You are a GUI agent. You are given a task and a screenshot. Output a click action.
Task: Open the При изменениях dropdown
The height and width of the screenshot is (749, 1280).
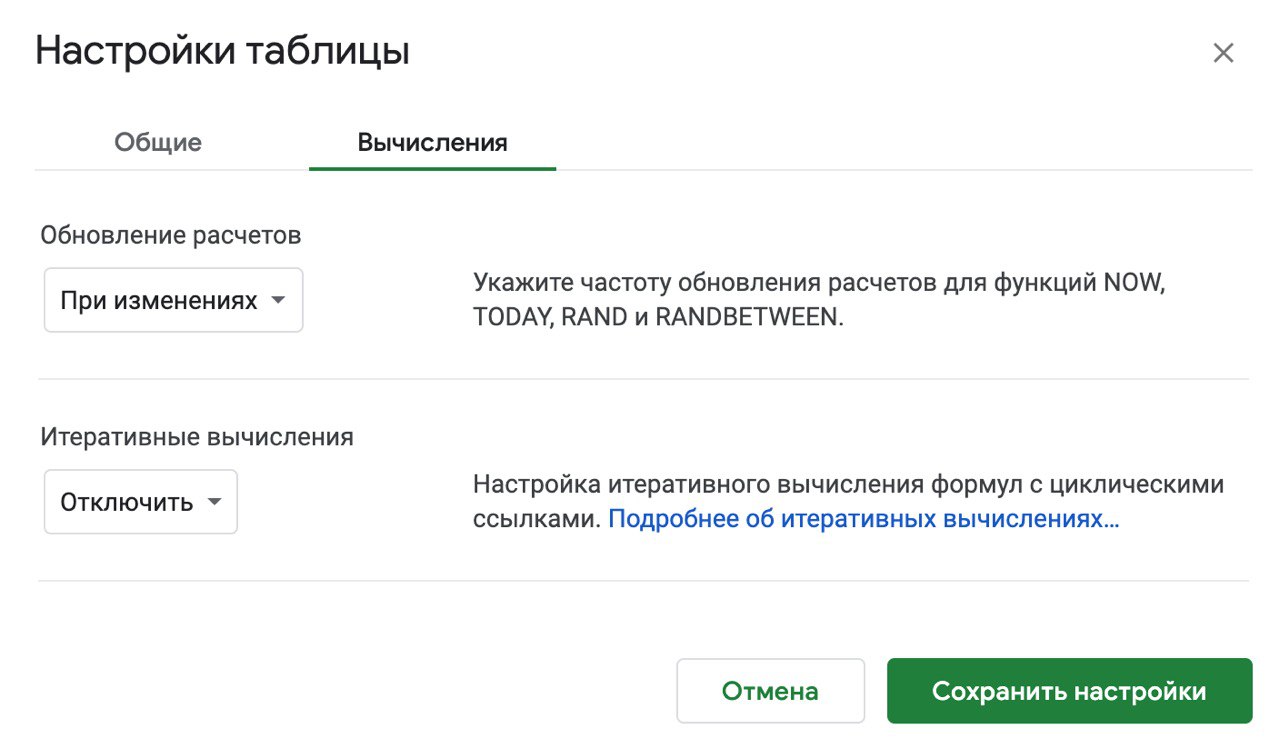tap(173, 300)
